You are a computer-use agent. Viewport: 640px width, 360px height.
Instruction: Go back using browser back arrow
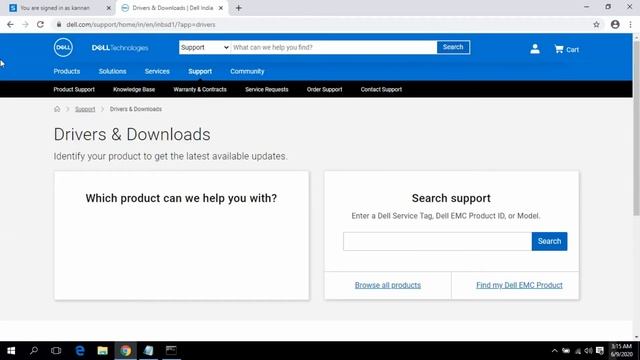coord(10,24)
